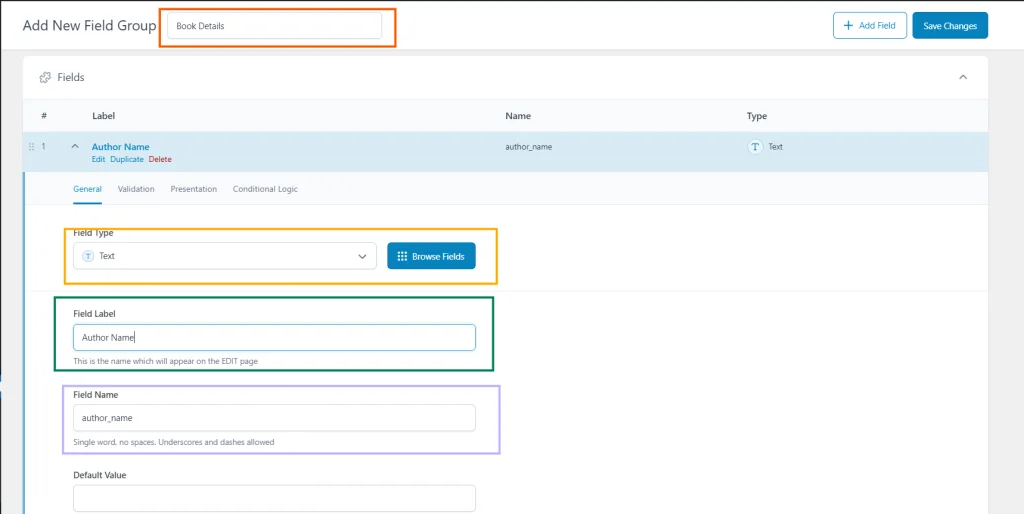Open the Presentation tab
This screenshot has width=1024, height=514.
193,189
